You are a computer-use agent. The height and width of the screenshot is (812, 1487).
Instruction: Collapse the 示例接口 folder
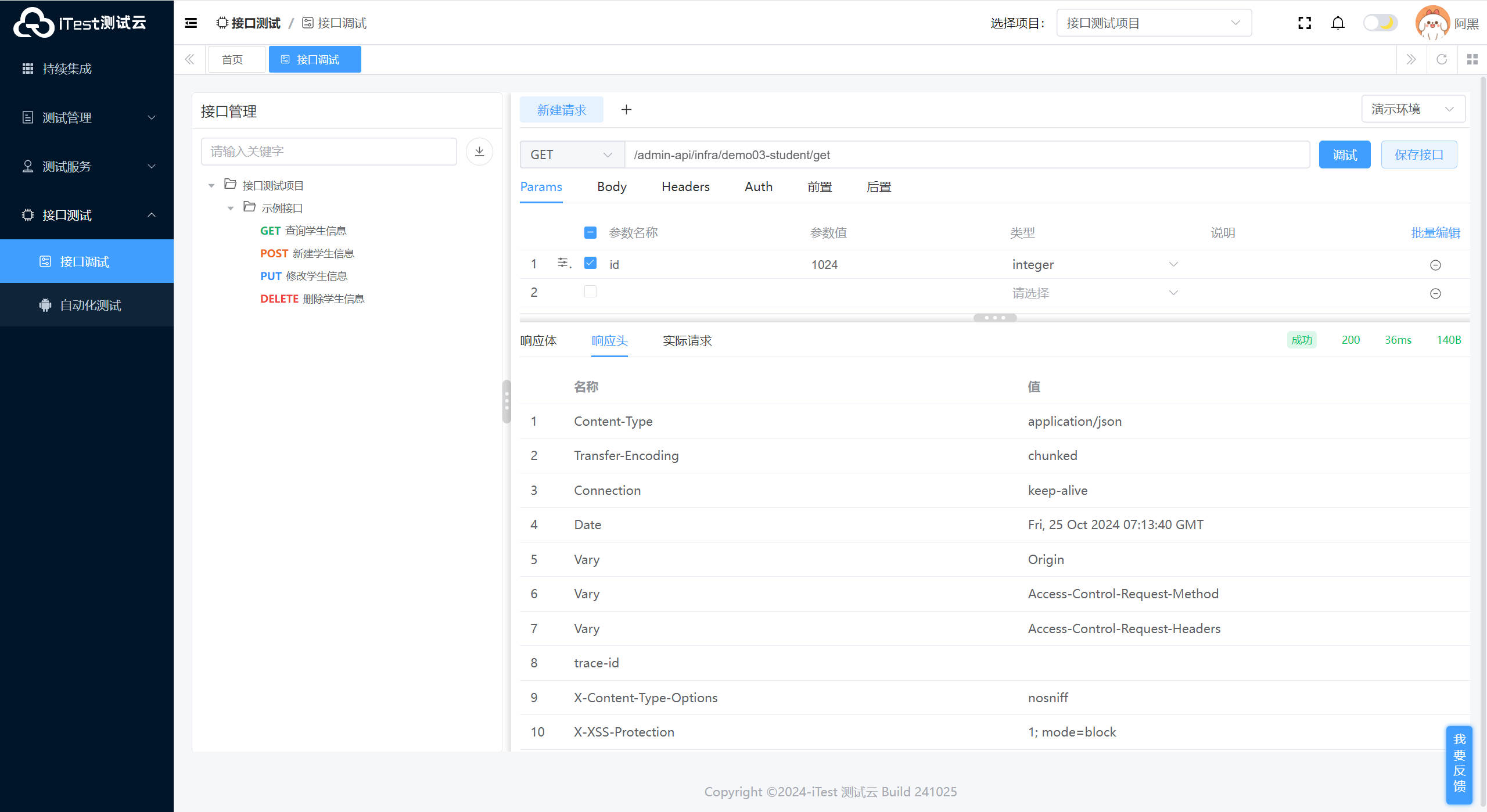231,208
